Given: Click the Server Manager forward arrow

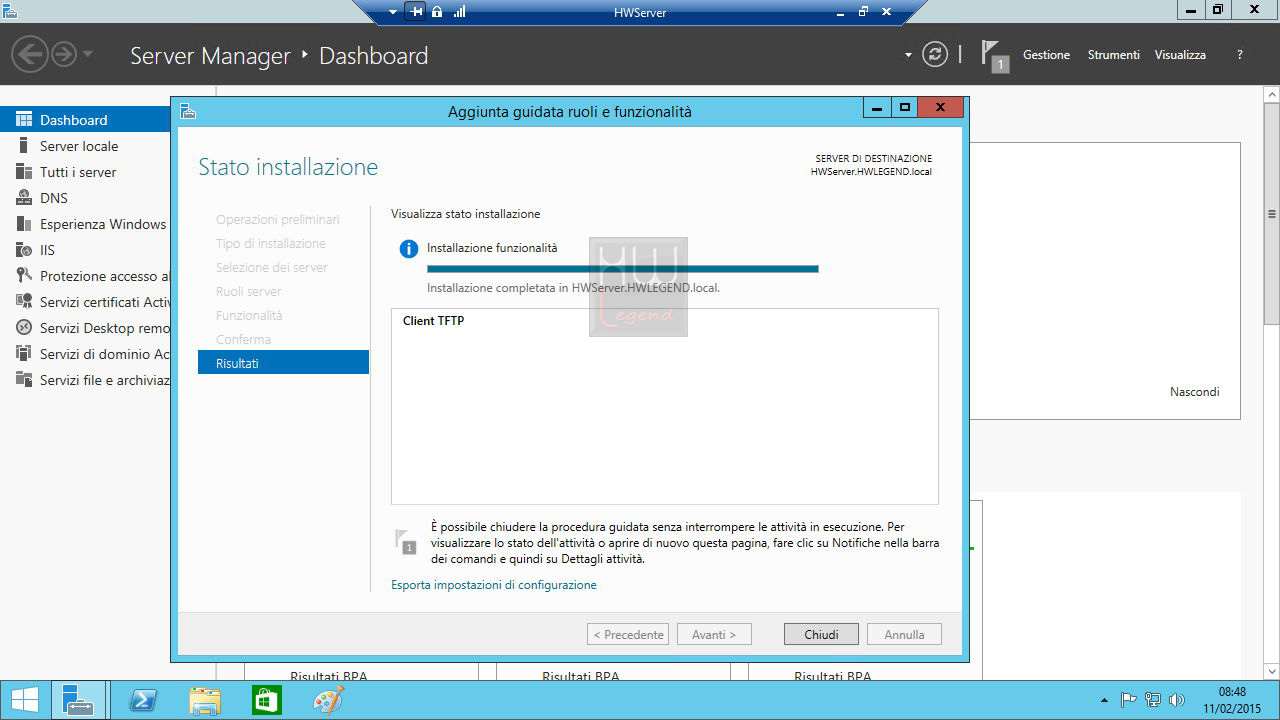Looking at the screenshot, I should (x=63, y=54).
